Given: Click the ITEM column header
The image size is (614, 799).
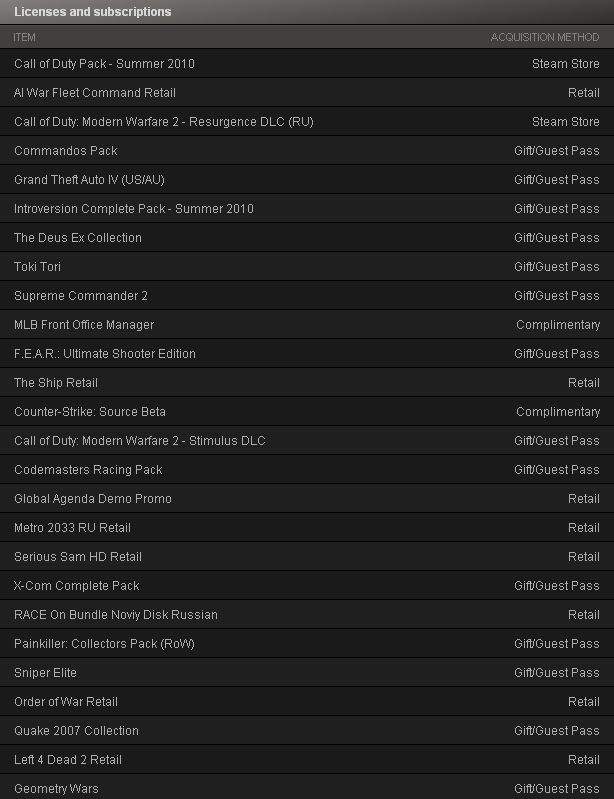Looking at the screenshot, I should click(24, 37).
